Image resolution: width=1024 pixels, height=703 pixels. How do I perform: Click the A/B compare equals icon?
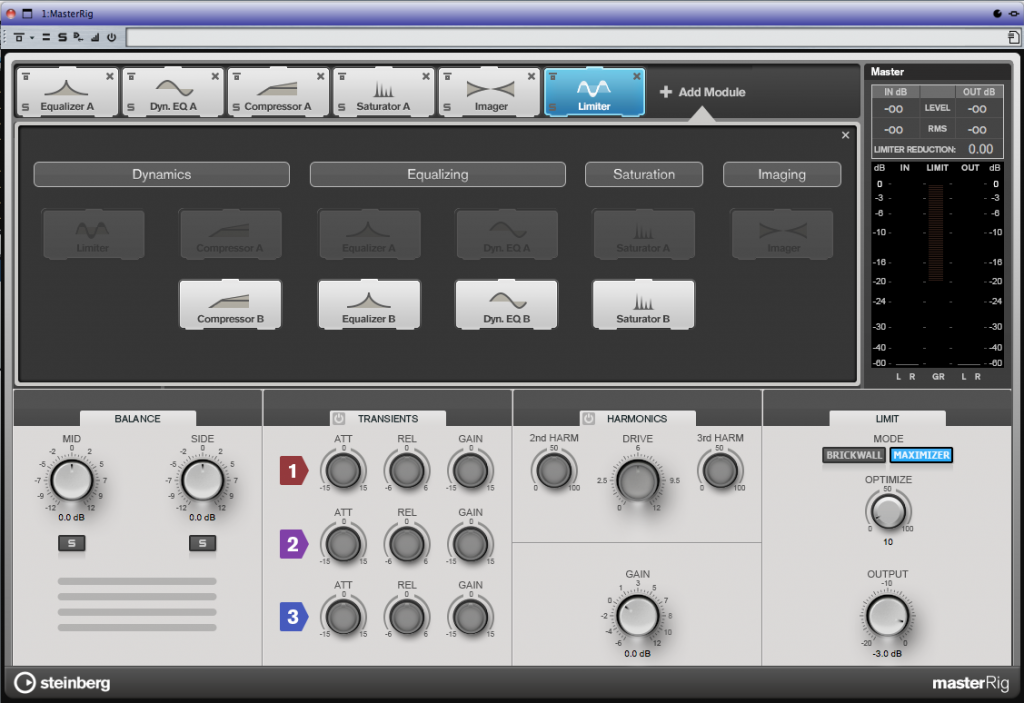click(x=46, y=37)
